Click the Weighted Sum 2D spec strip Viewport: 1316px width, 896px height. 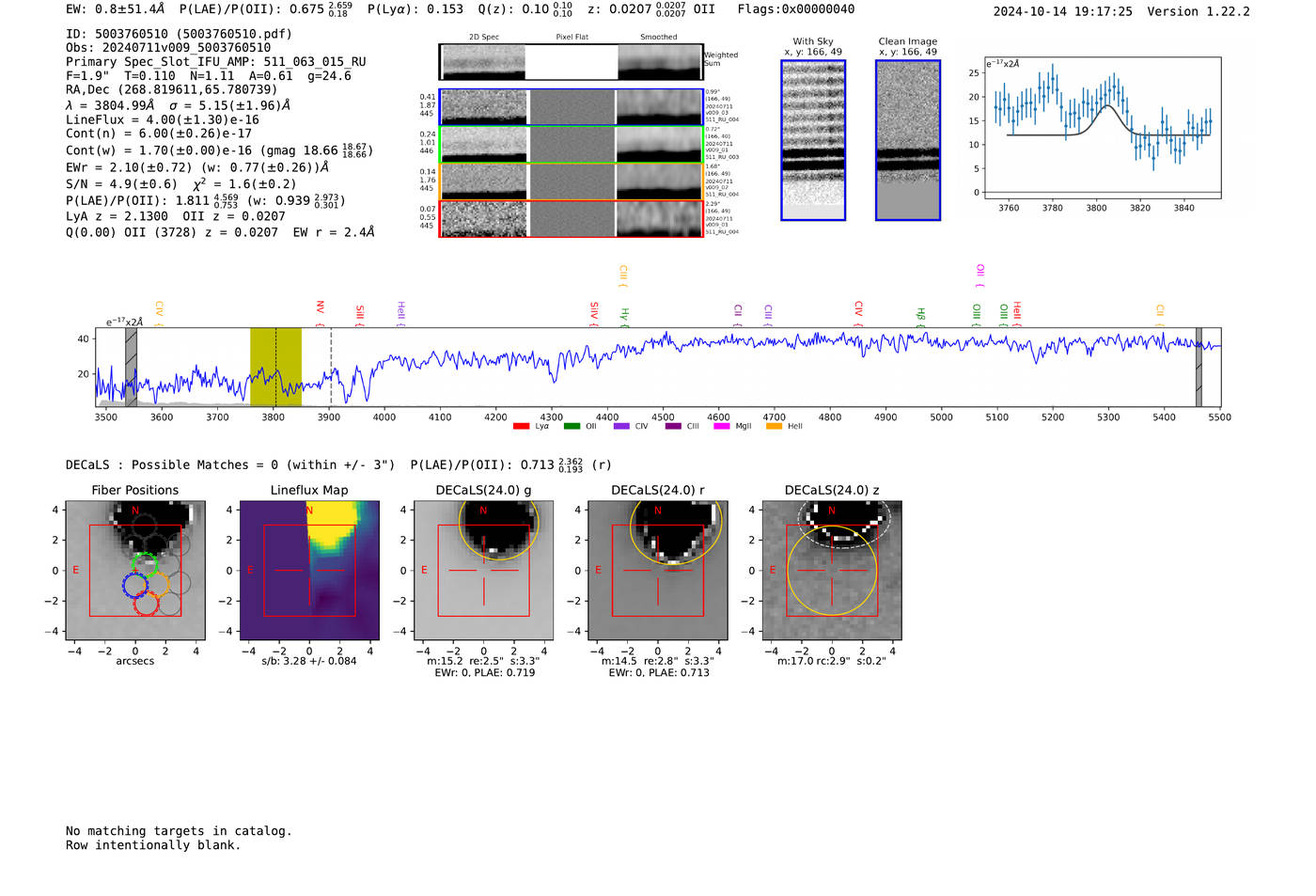pos(571,62)
